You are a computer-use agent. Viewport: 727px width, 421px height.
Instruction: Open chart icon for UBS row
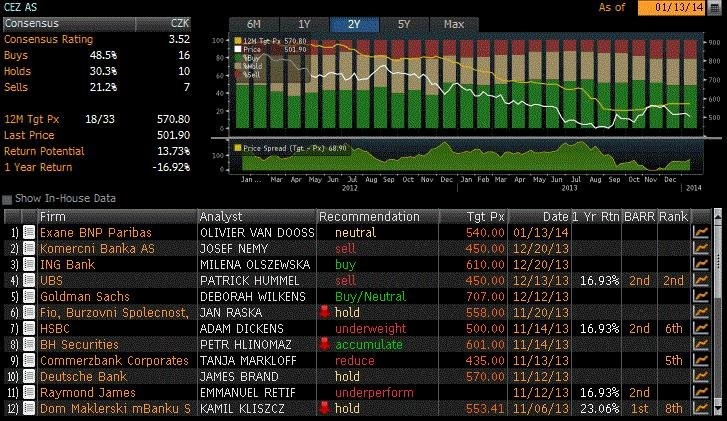pos(701,281)
